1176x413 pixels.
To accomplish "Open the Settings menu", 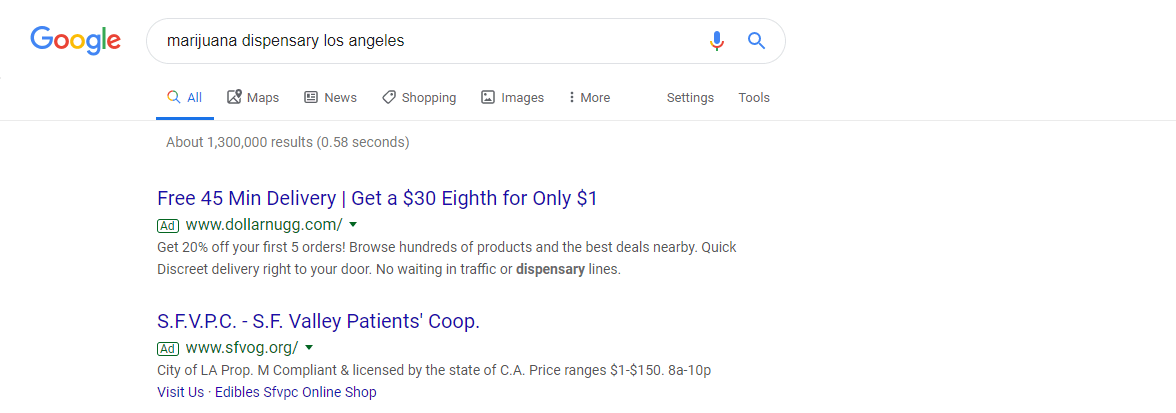I will click(690, 97).
